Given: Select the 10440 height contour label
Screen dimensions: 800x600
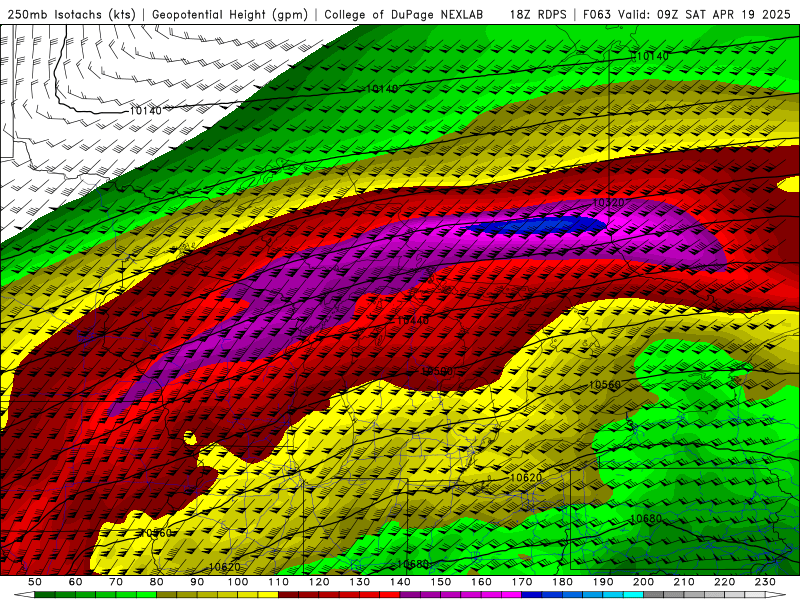Looking at the screenshot, I should pos(413,320).
